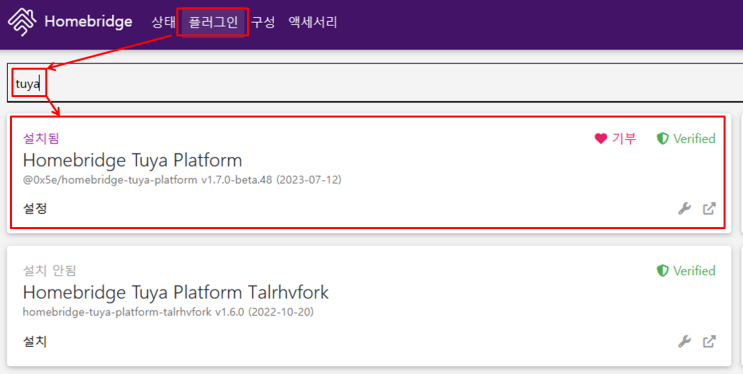Open the 플러그인 tab
The image size is (743, 374).
[213, 22]
